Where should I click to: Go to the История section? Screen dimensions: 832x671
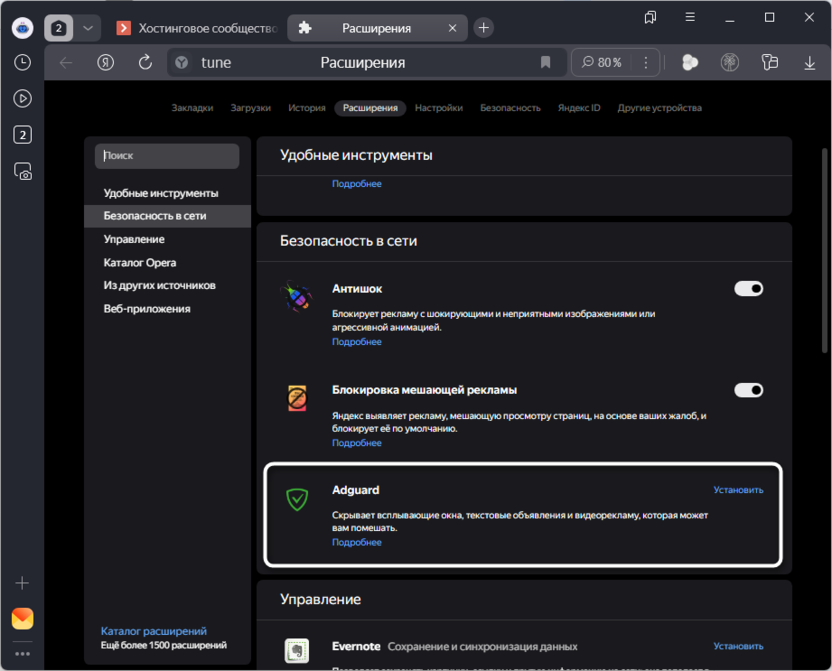tap(307, 108)
